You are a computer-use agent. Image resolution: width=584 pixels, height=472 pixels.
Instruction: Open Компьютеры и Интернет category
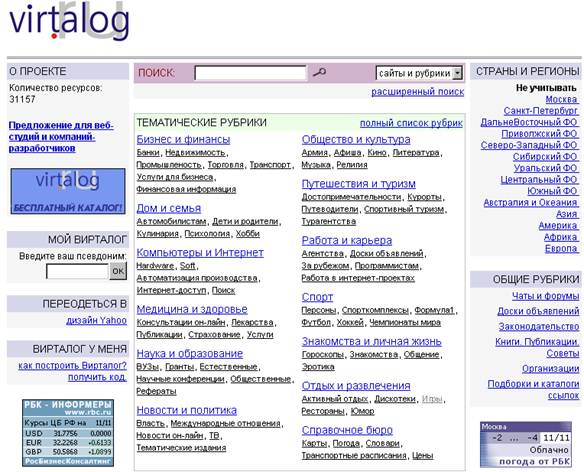coord(200,252)
